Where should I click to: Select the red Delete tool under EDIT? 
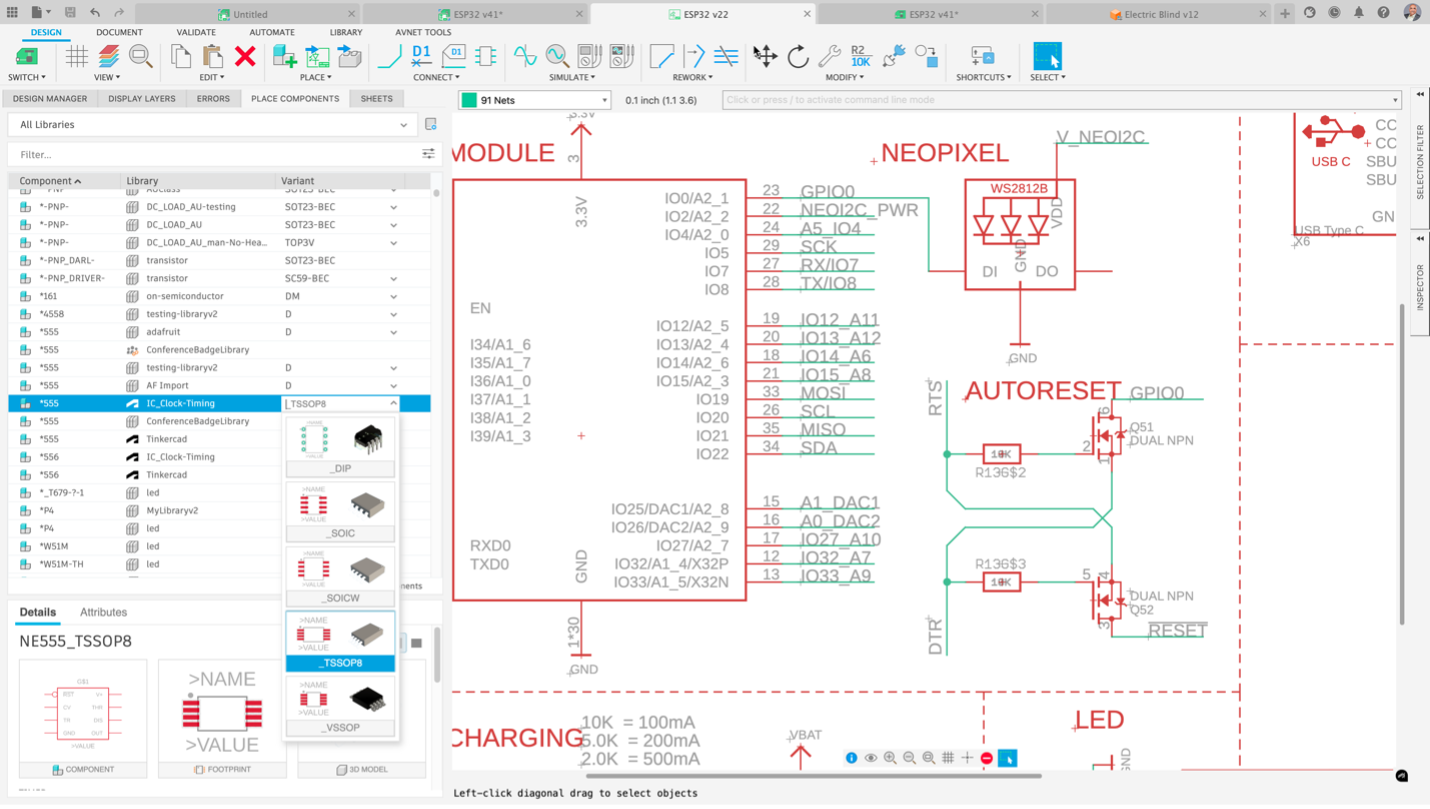(x=244, y=57)
